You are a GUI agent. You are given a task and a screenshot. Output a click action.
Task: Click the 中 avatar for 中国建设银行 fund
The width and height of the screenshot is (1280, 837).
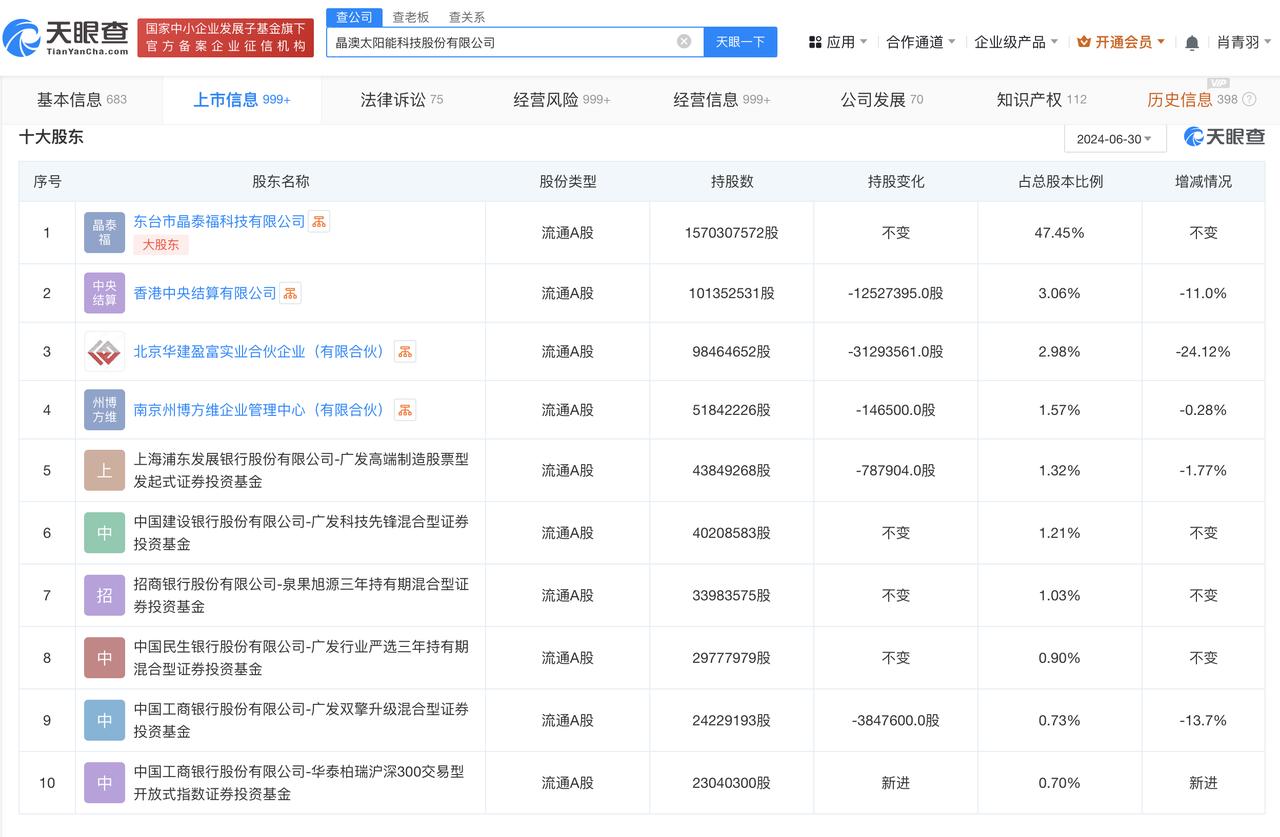(x=105, y=533)
